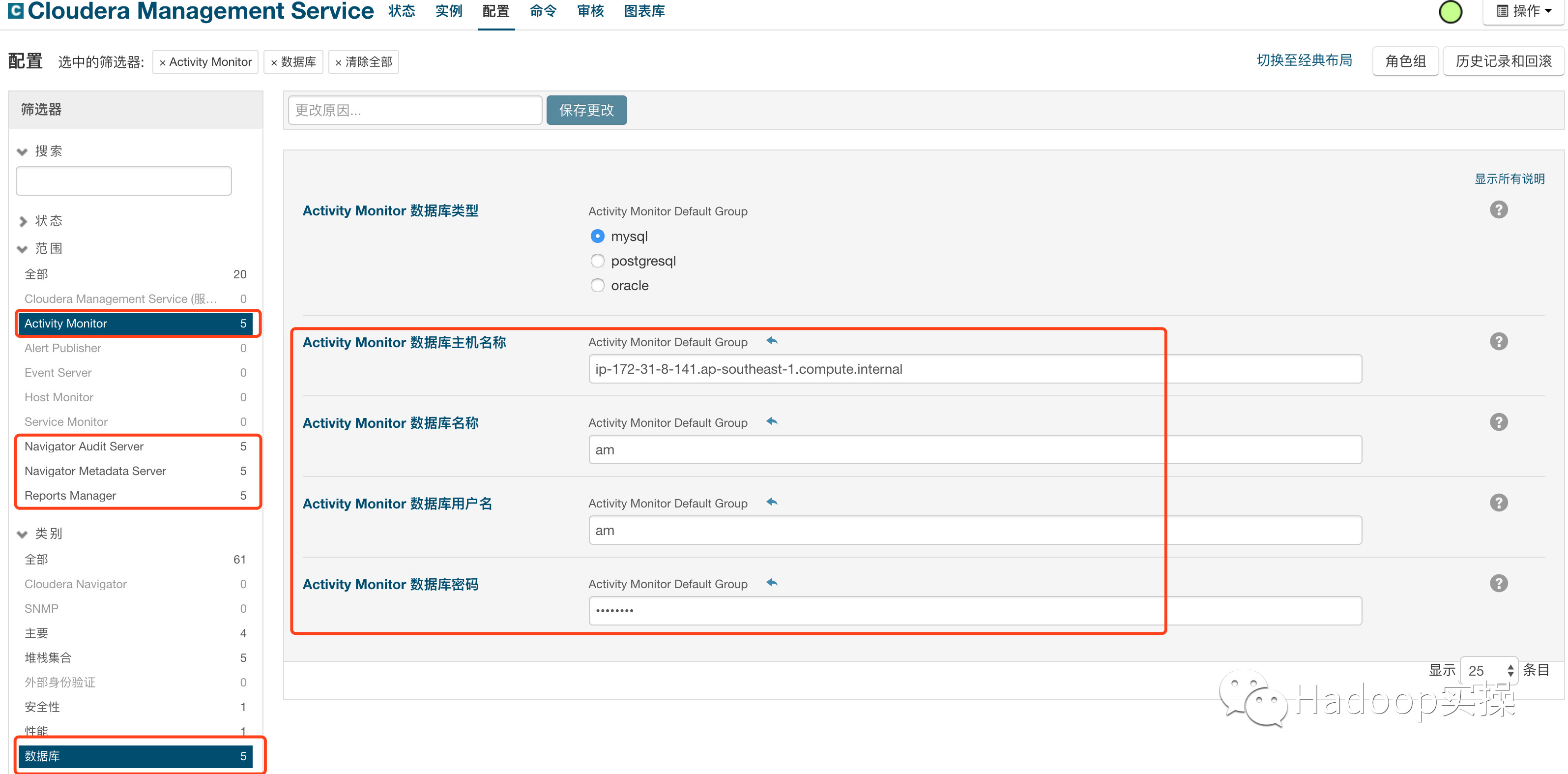
Task: Select Alert Publisher scope filter
Action: (135, 348)
